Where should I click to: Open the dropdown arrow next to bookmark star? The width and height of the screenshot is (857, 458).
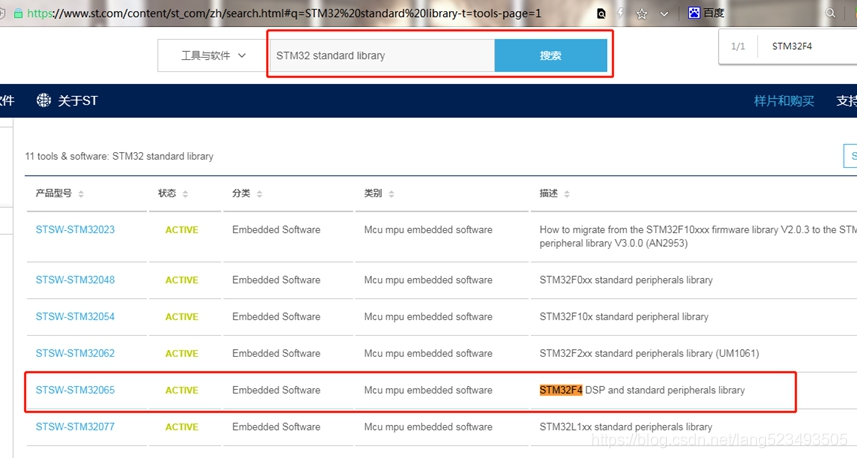coord(664,14)
